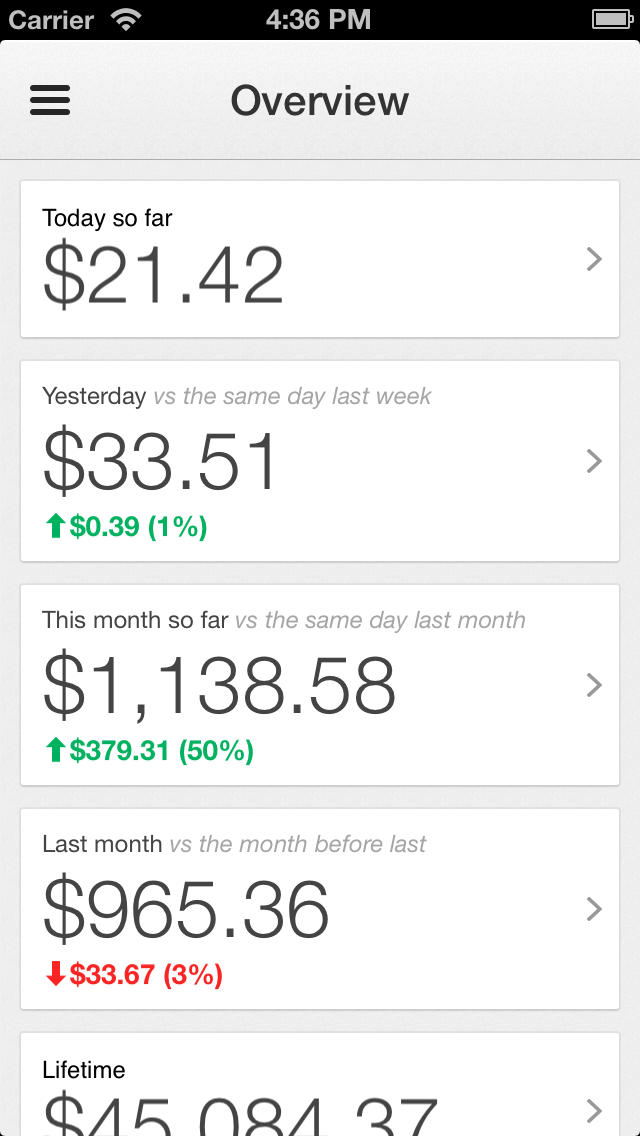Tap the Overview title
Screen dimensions: 640x1136
(320, 101)
